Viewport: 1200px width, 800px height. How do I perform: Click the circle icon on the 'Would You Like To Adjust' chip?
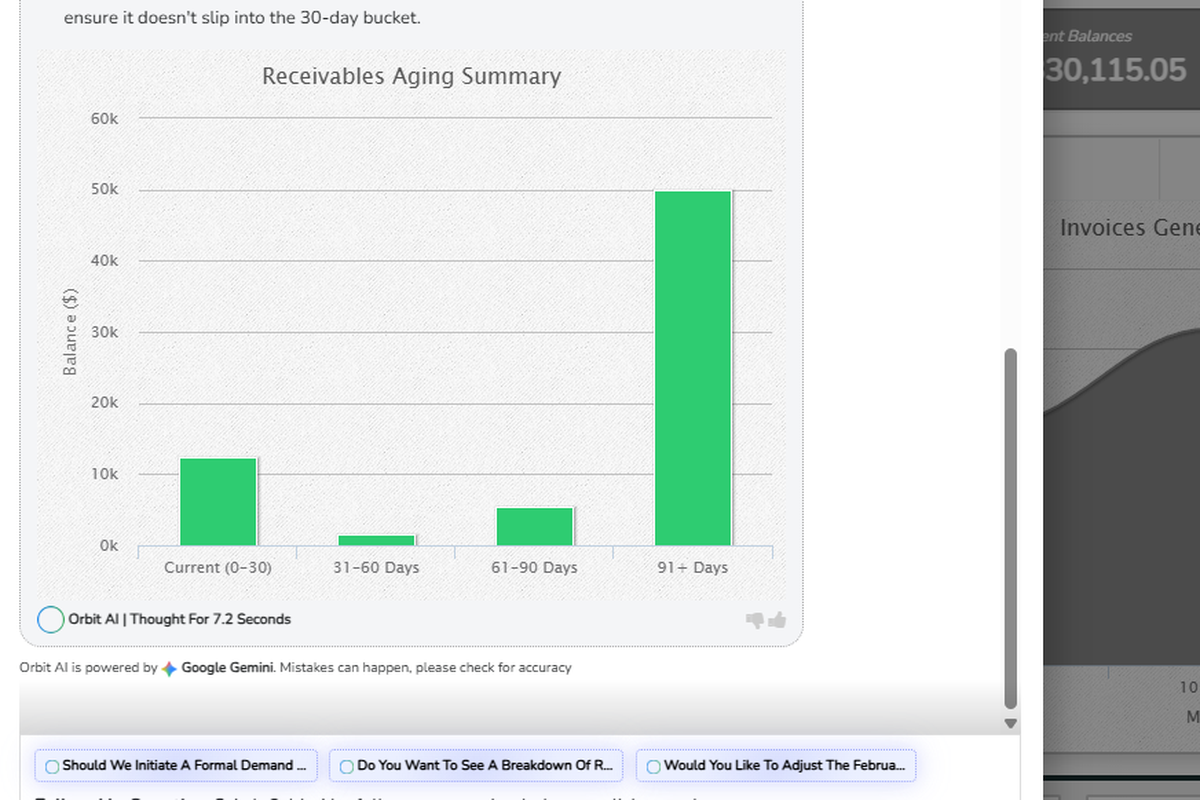(x=653, y=766)
